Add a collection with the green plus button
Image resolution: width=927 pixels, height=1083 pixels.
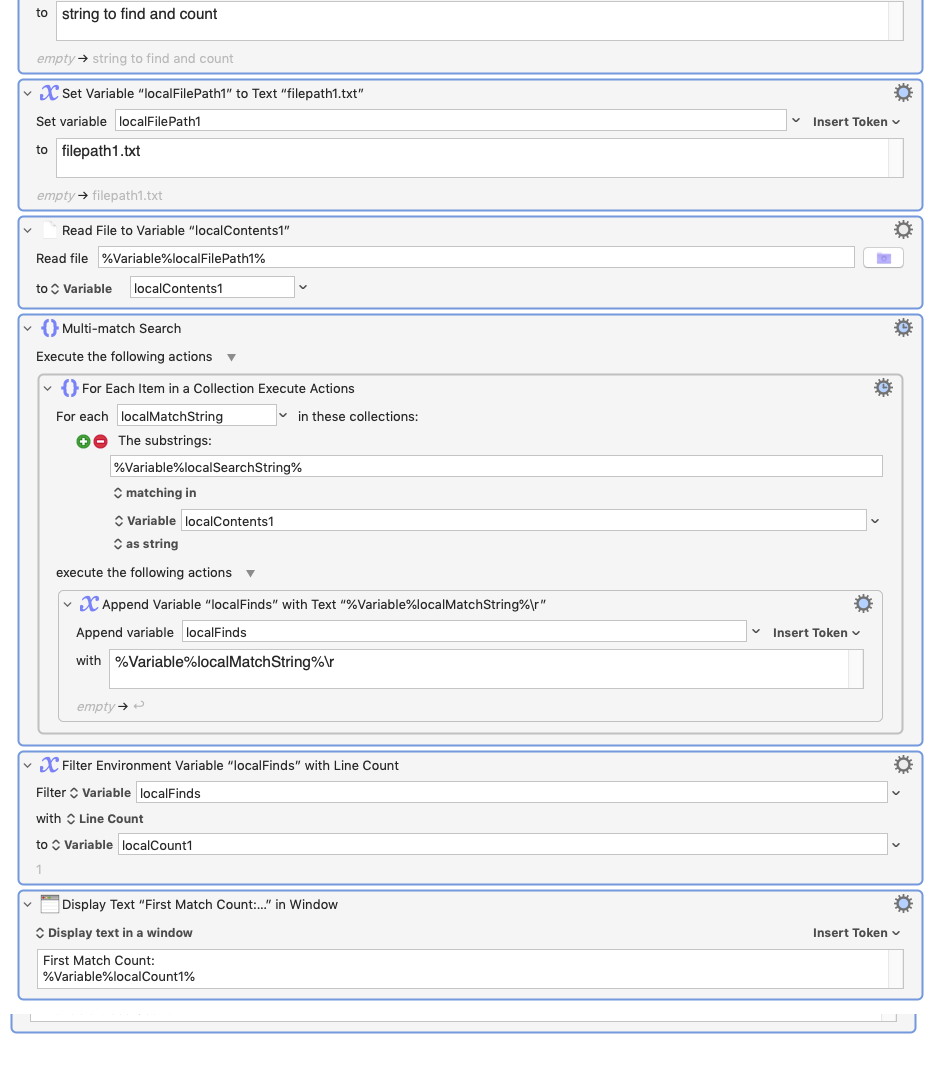pyautogui.click(x=84, y=441)
